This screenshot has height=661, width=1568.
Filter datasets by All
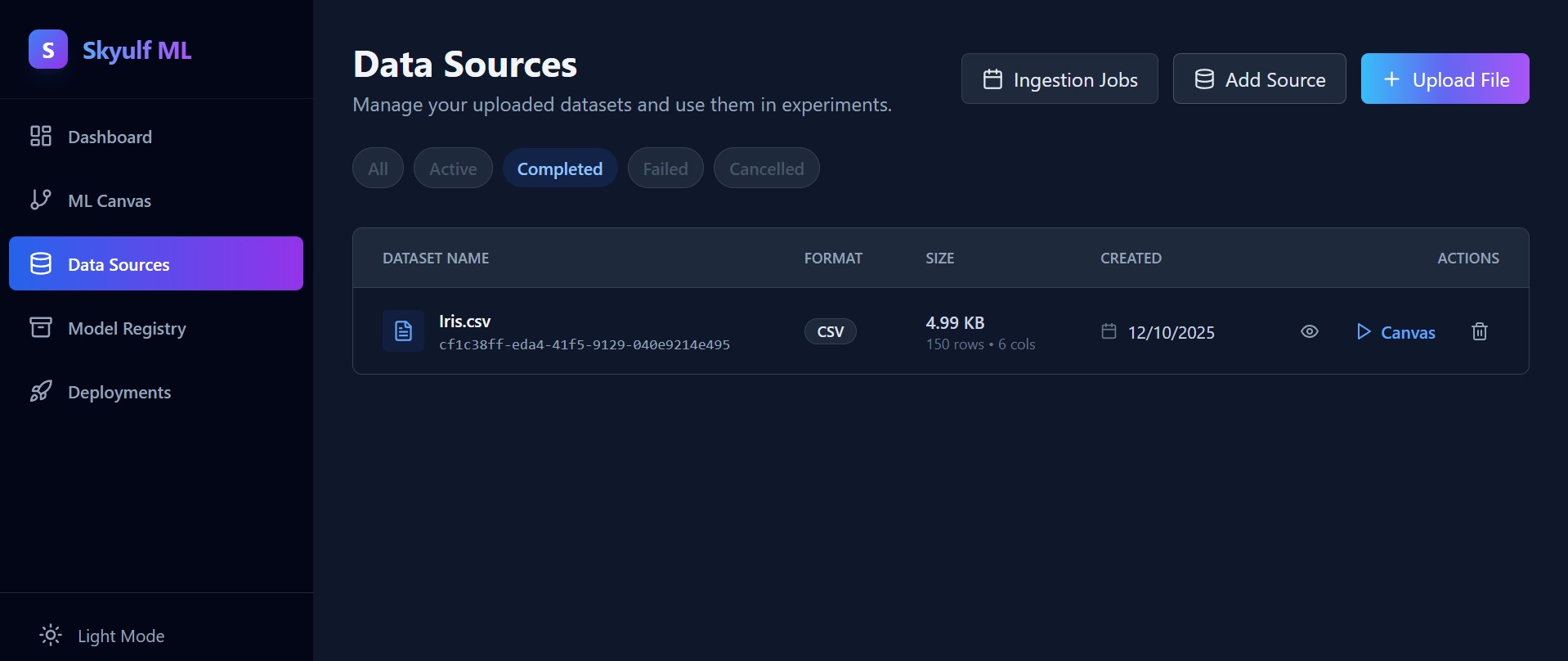tap(378, 169)
